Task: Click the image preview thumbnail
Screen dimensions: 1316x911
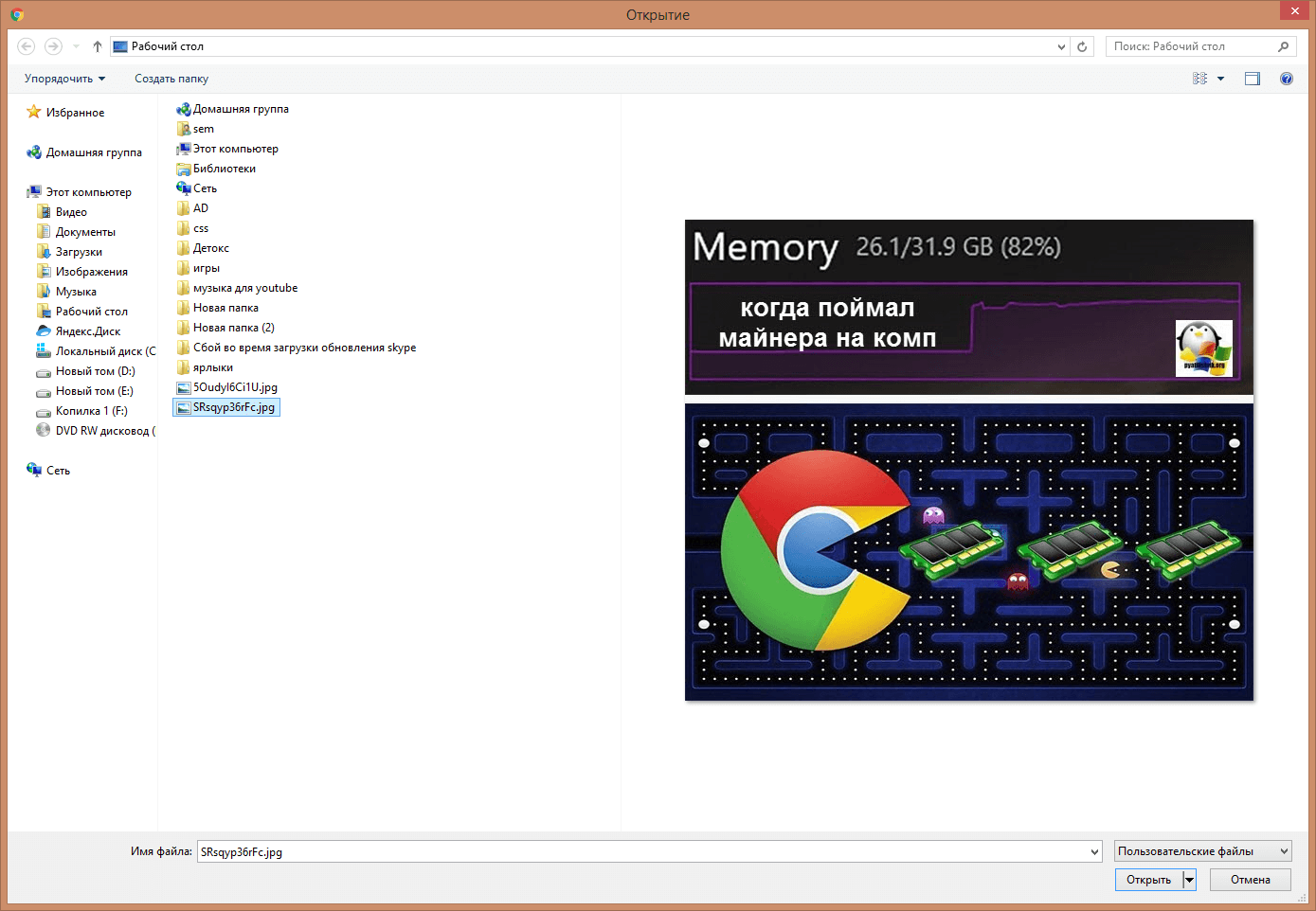Action: (969, 460)
